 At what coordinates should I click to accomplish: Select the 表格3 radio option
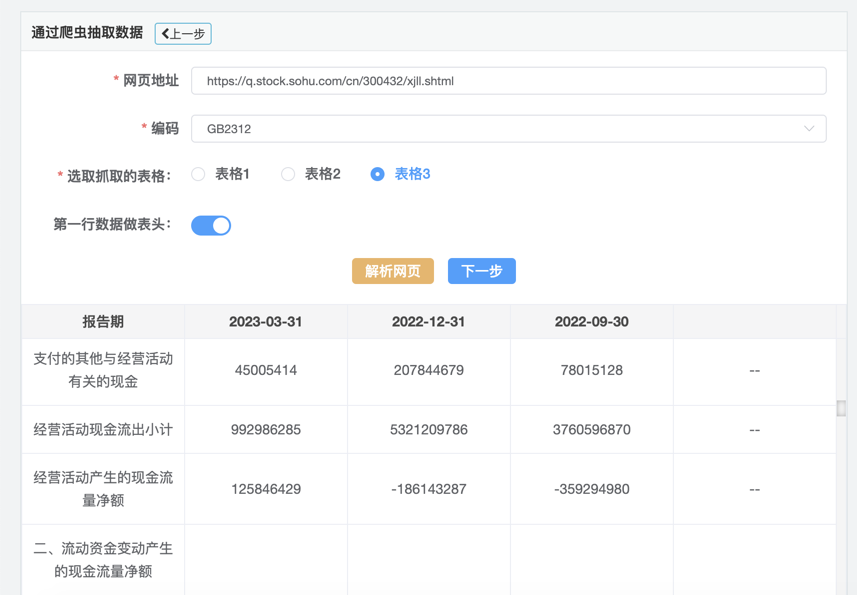pyautogui.click(x=378, y=174)
